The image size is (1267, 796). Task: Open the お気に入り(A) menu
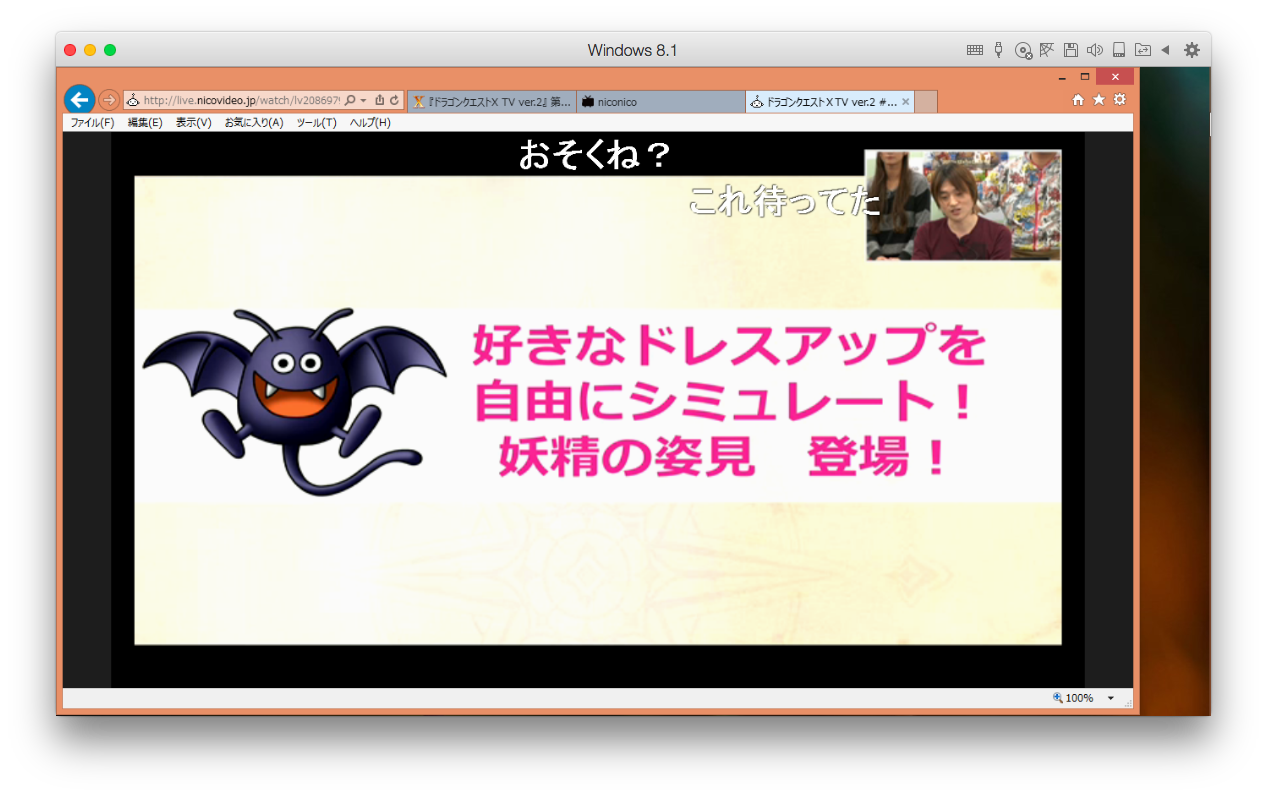coord(254,123)
